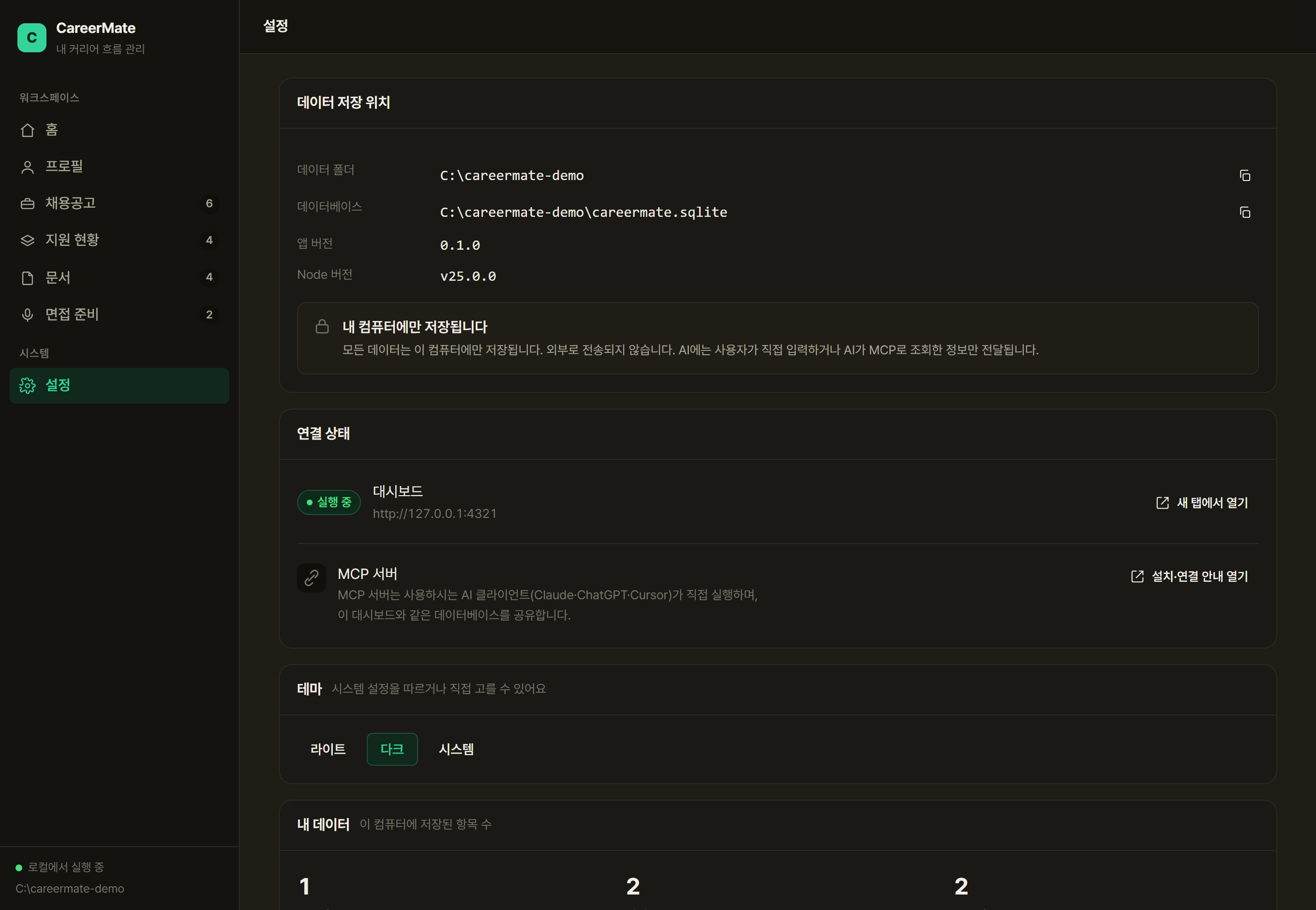Click the 테마 section heading
The height and width of the screenshot is (910, 1316).
pos(310,689)
